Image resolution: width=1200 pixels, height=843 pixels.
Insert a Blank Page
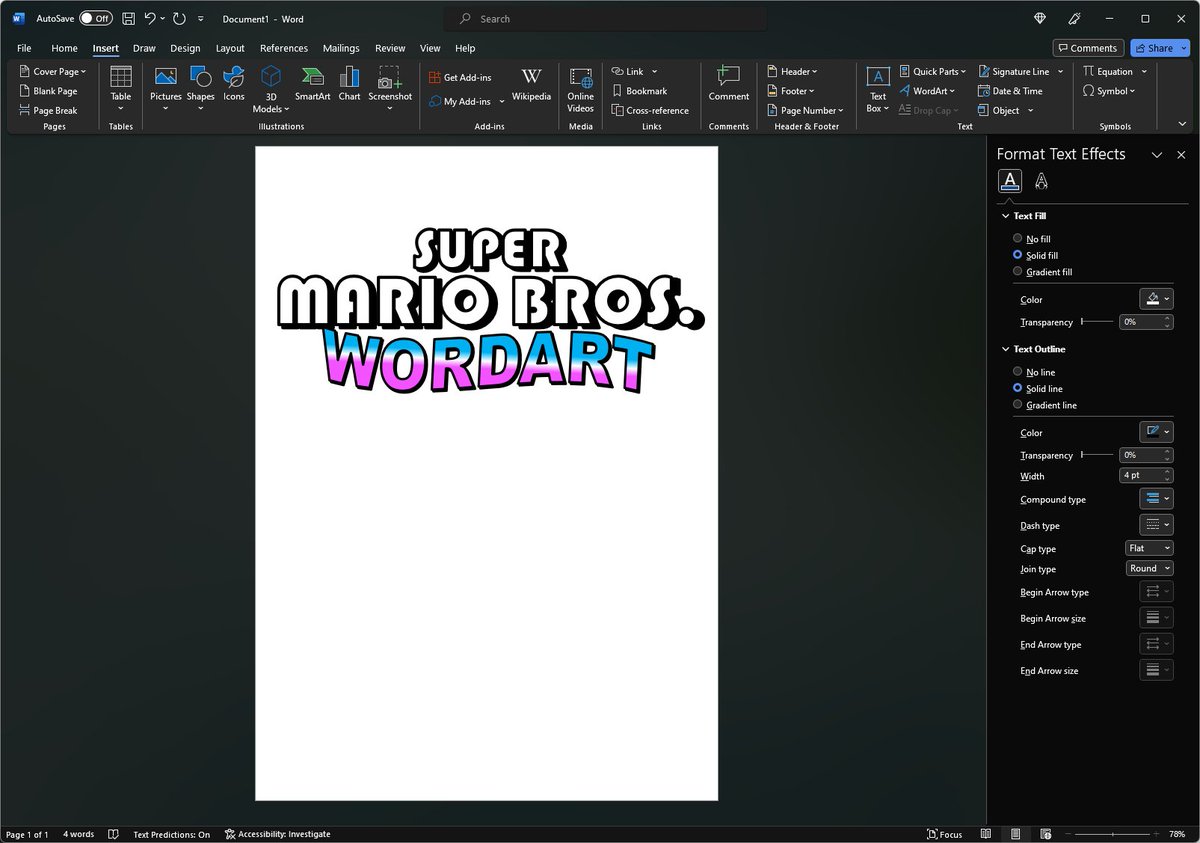(48, 91)
